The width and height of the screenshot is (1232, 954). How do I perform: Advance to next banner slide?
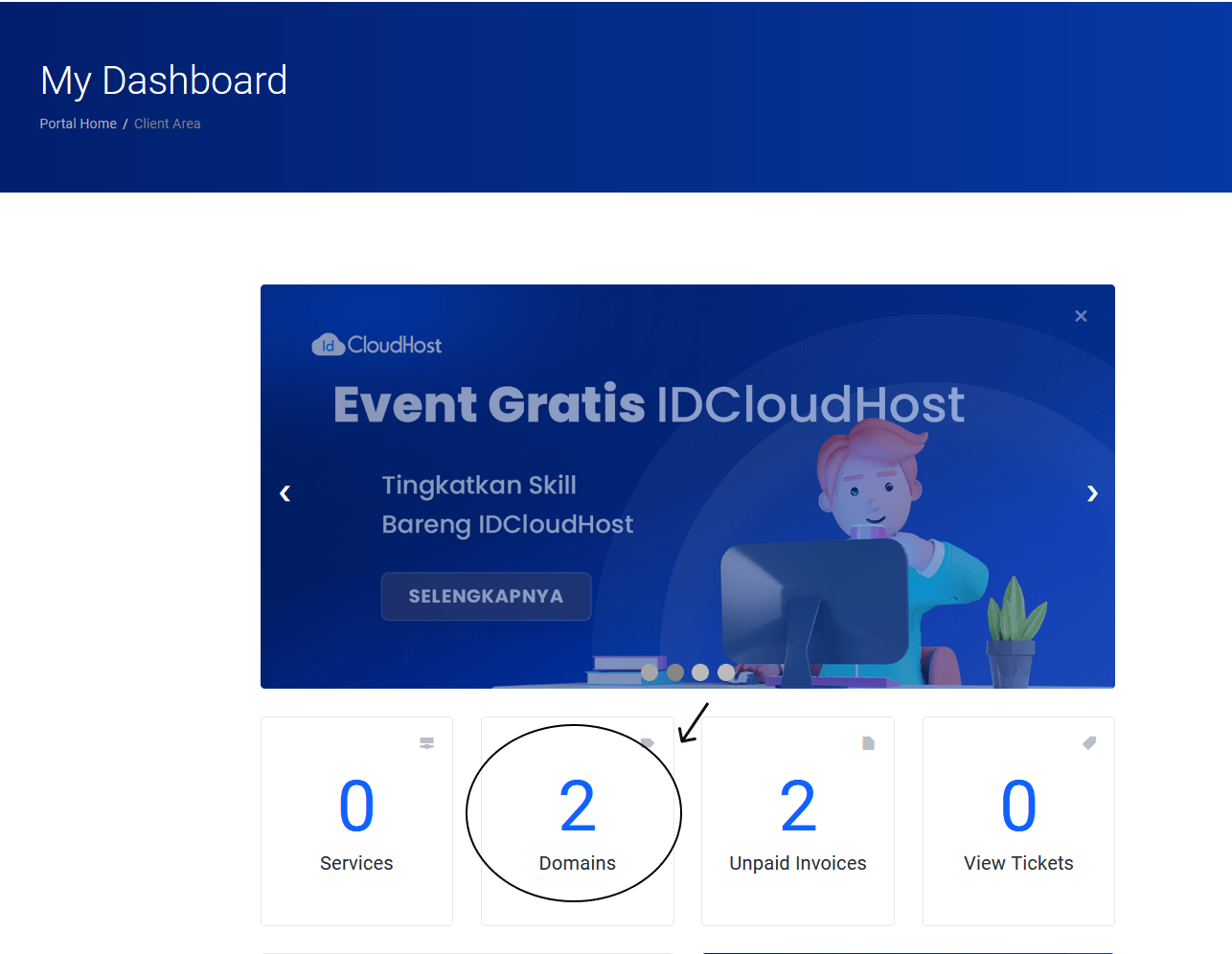(1092, 493)
